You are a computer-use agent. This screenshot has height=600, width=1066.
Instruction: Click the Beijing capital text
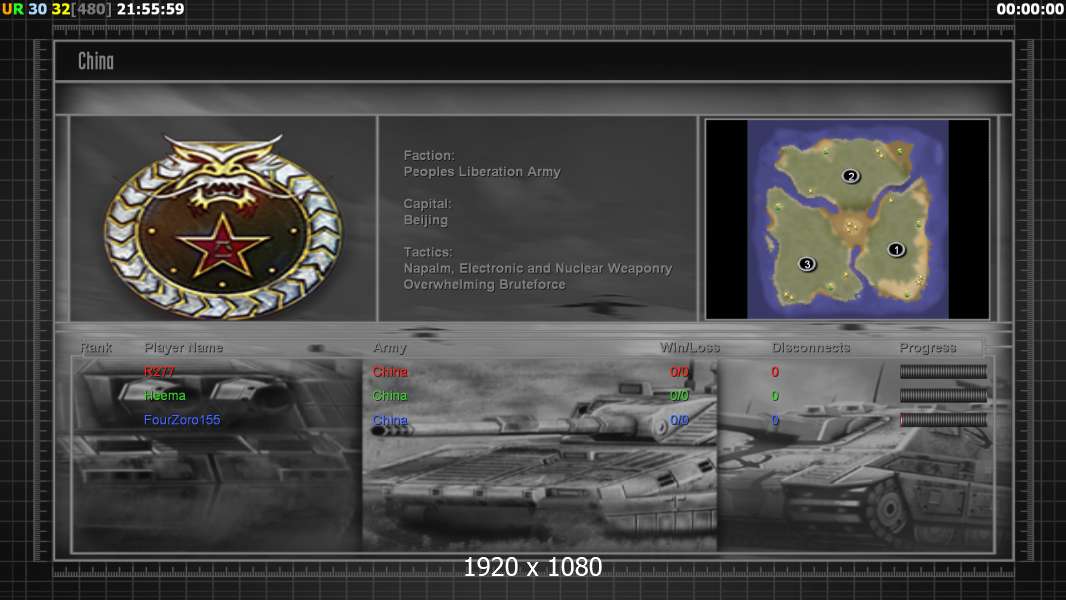pyautogui.click(x=426, y=220)
